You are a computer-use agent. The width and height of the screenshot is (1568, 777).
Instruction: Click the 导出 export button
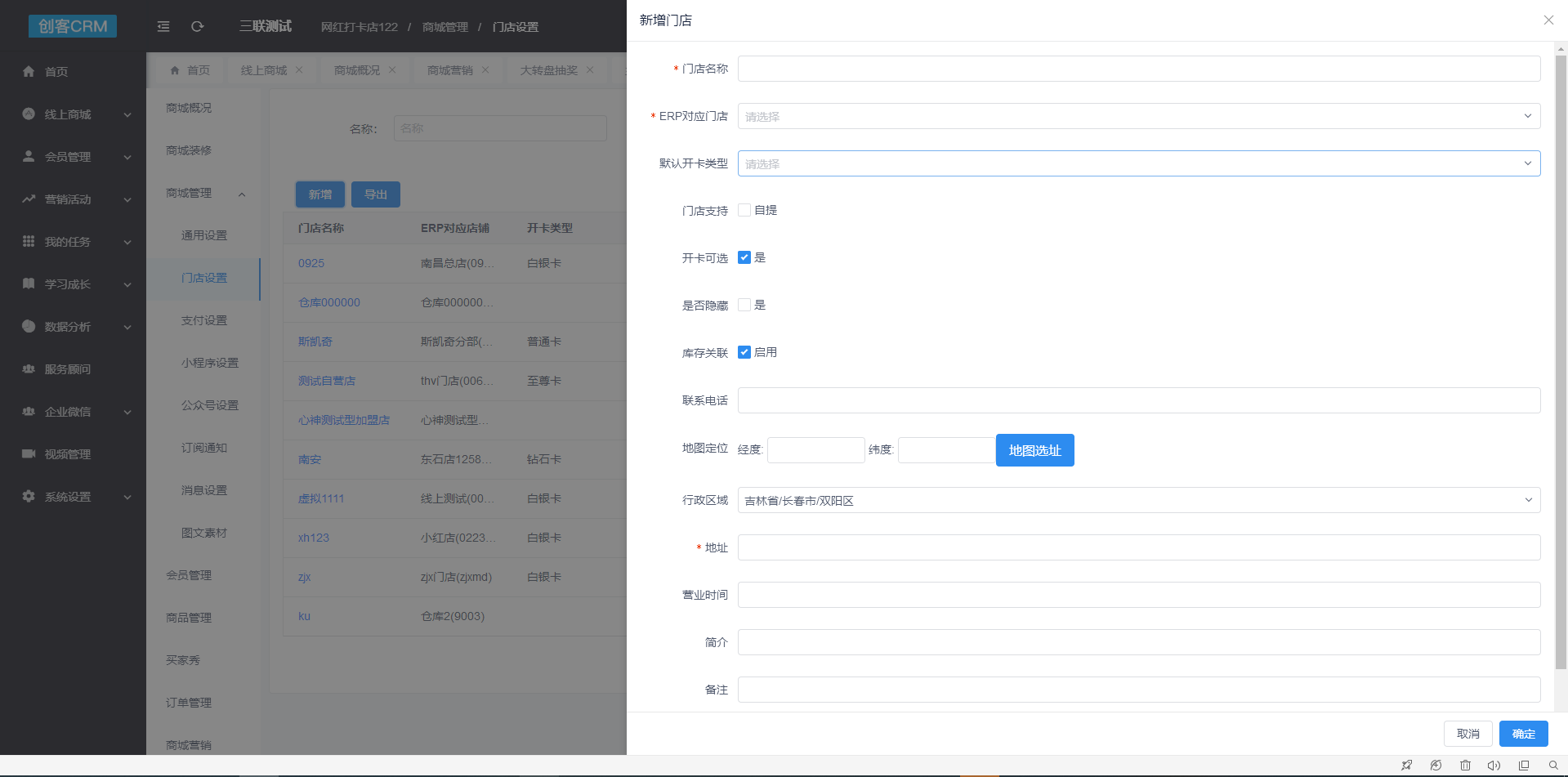point(376,194)
